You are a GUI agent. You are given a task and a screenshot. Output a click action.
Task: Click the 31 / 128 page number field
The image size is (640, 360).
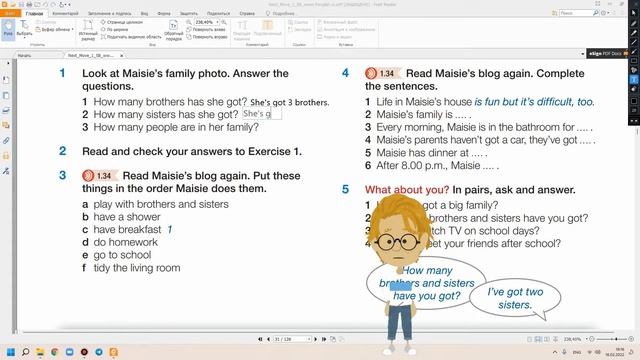(292, 339)
